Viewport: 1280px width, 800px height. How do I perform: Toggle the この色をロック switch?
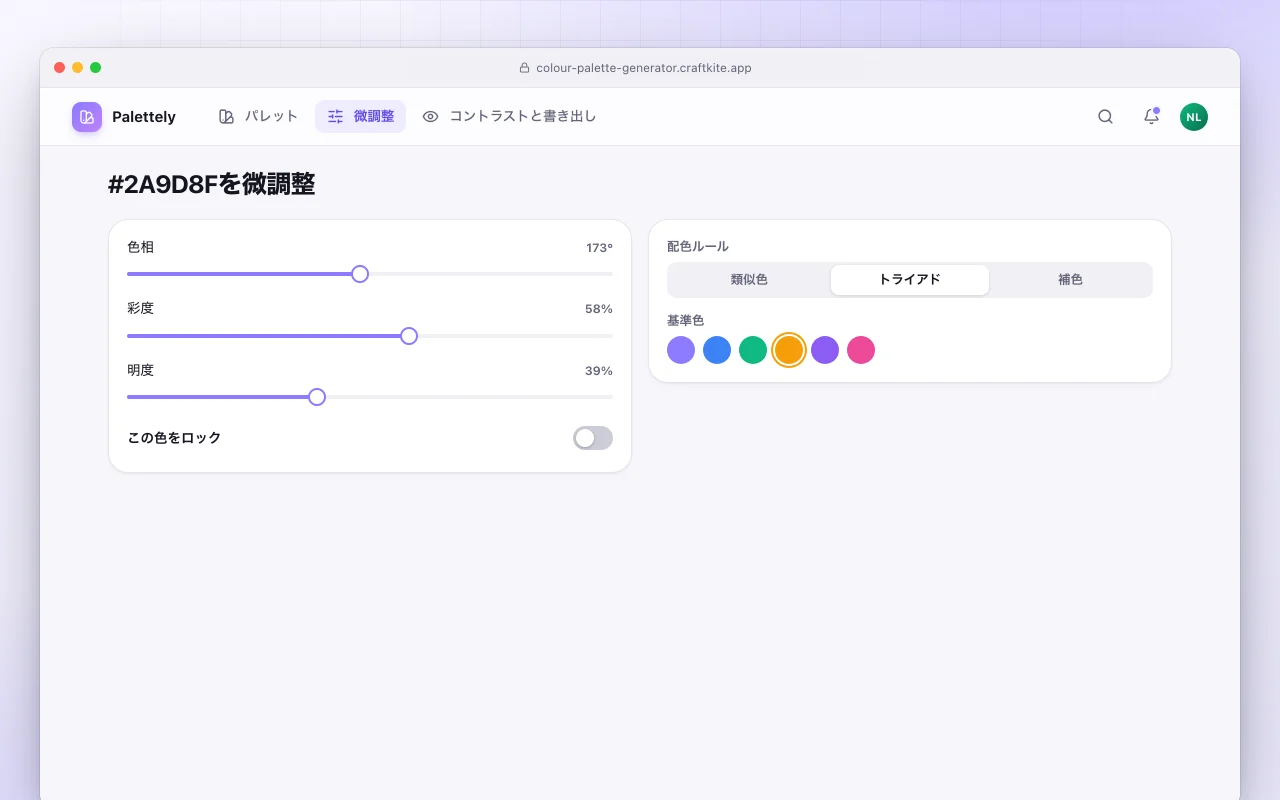(593, 438)
